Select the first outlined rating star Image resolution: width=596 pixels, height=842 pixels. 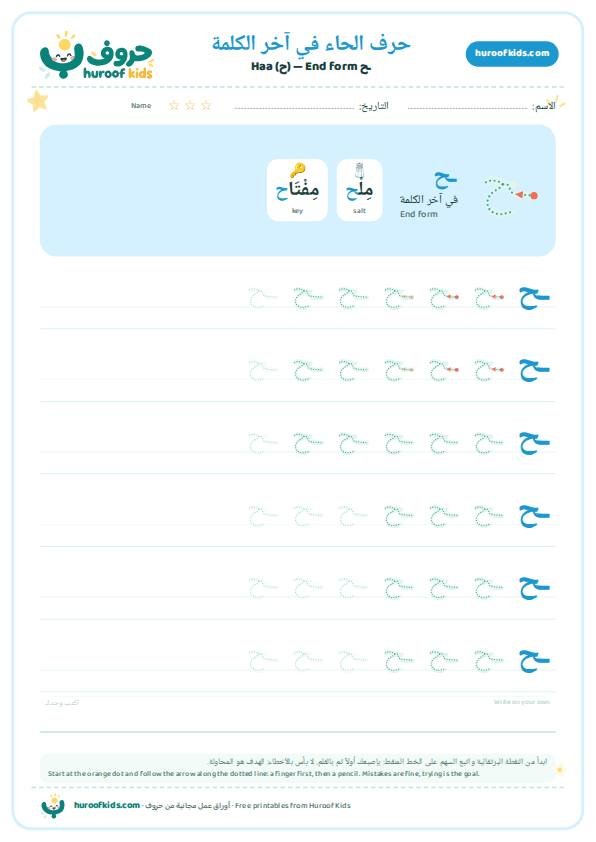[x=174, y=105]
